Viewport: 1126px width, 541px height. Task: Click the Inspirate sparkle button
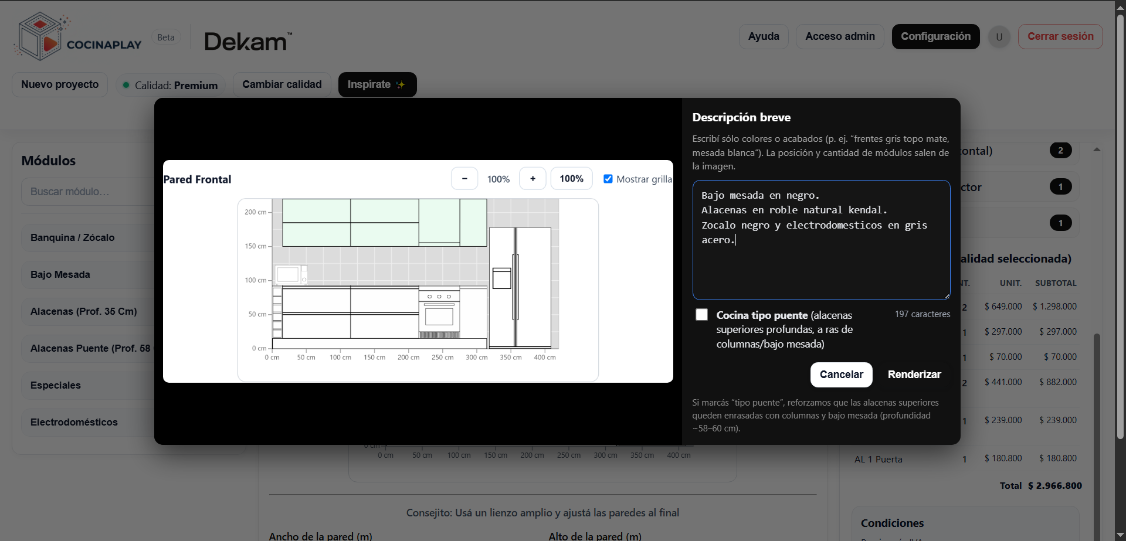[x=376, y=85]
